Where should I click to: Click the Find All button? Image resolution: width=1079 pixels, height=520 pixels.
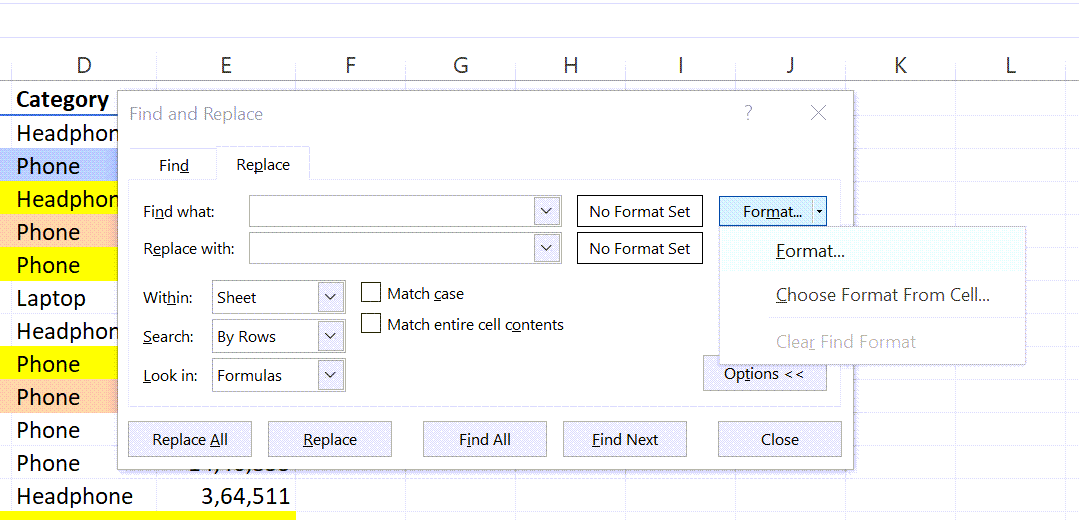pyautogui.click(x=485, y=439)
